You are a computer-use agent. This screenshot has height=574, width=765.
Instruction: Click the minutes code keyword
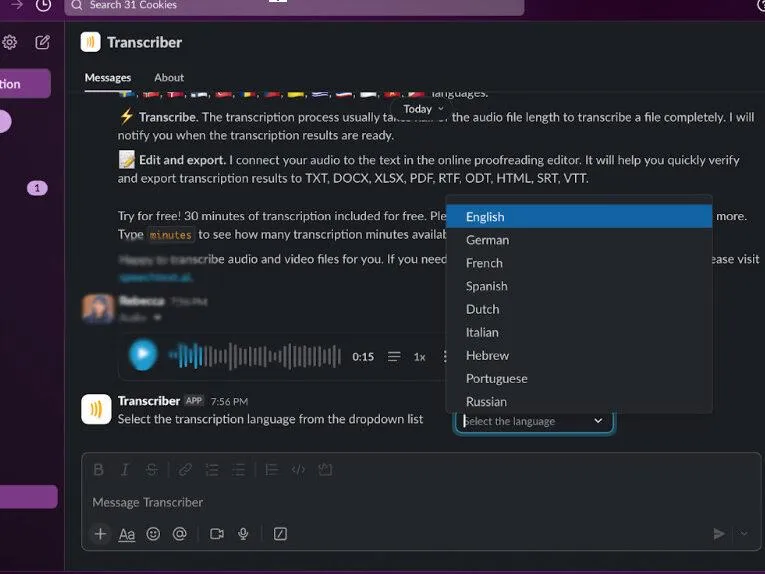click(170, 235)
